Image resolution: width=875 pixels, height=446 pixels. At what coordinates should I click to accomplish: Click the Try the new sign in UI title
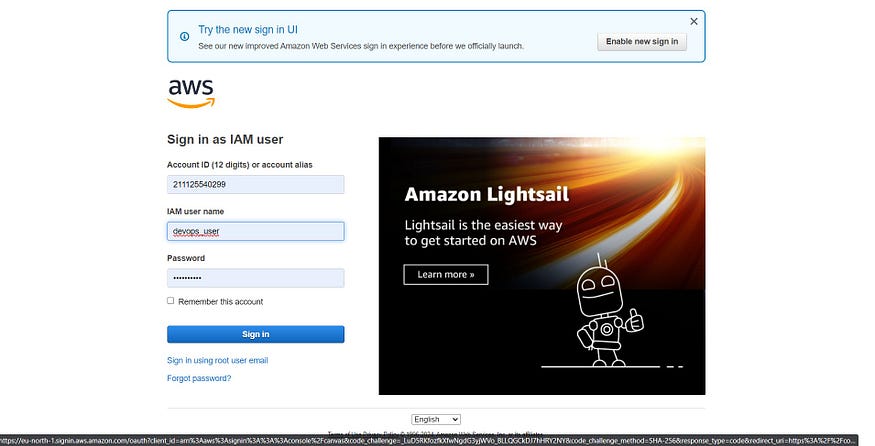click(x=248, y=30)
